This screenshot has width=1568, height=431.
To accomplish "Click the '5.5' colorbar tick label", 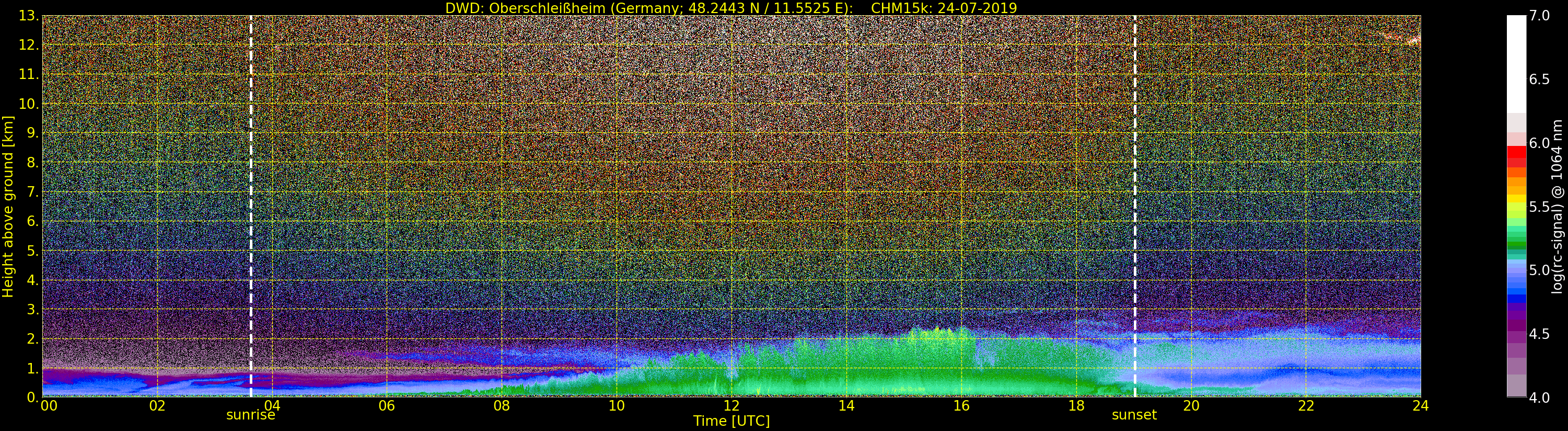I will click(1540, 207).
